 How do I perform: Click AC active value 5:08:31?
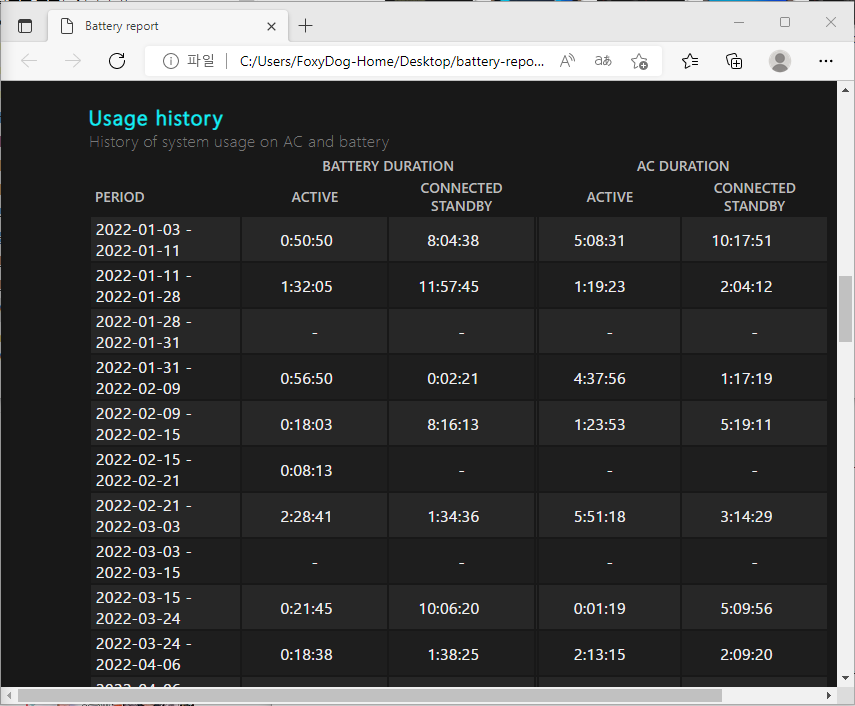coord(599,240)
